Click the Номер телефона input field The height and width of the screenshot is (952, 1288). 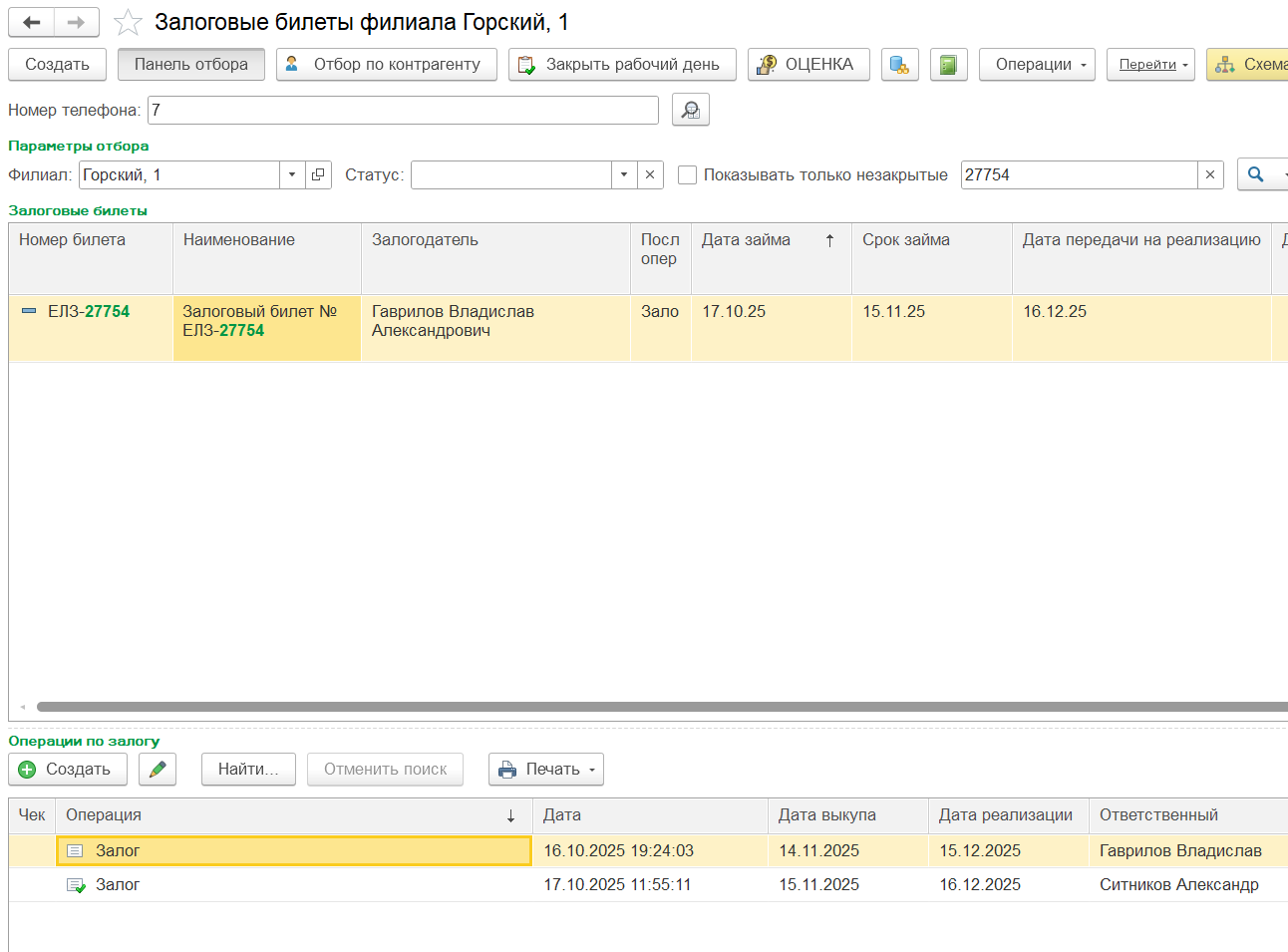[x=403, y=110]
